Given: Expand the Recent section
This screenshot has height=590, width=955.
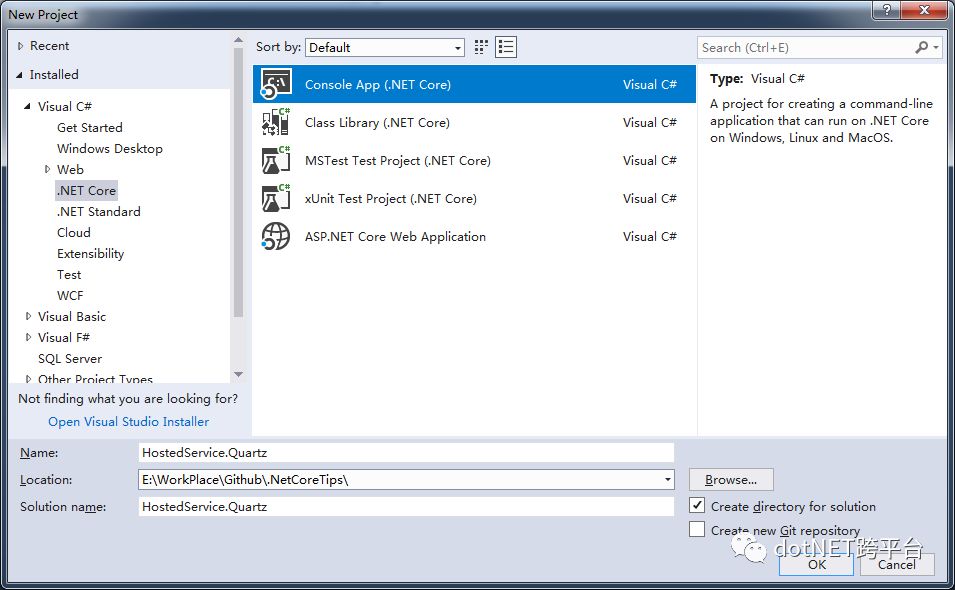Looking at the screenshot, I should click(21, 46).
